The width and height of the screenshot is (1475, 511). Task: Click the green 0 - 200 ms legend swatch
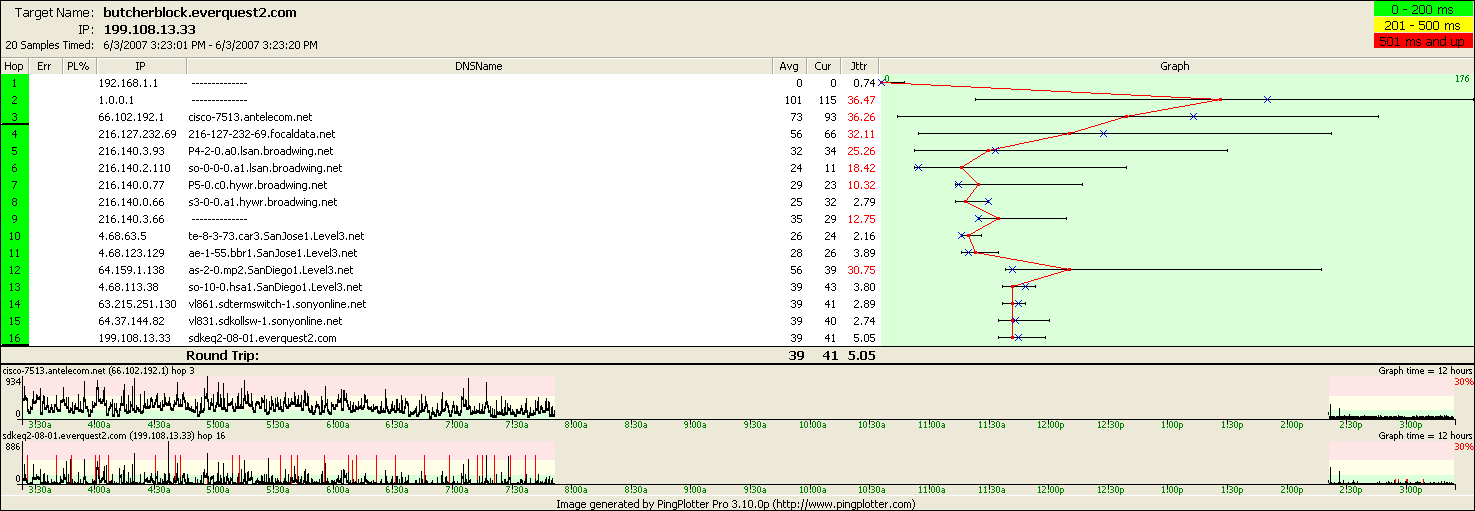[x=1418, y=9]
